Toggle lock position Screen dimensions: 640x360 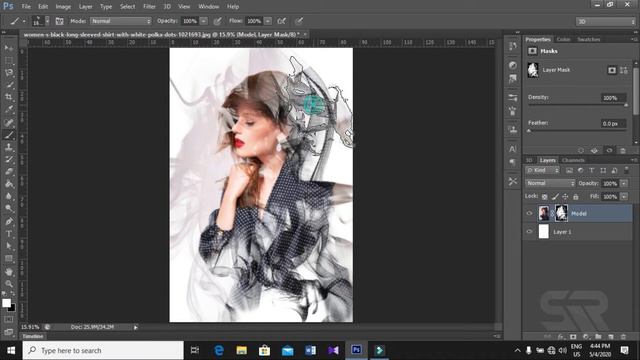565,196
